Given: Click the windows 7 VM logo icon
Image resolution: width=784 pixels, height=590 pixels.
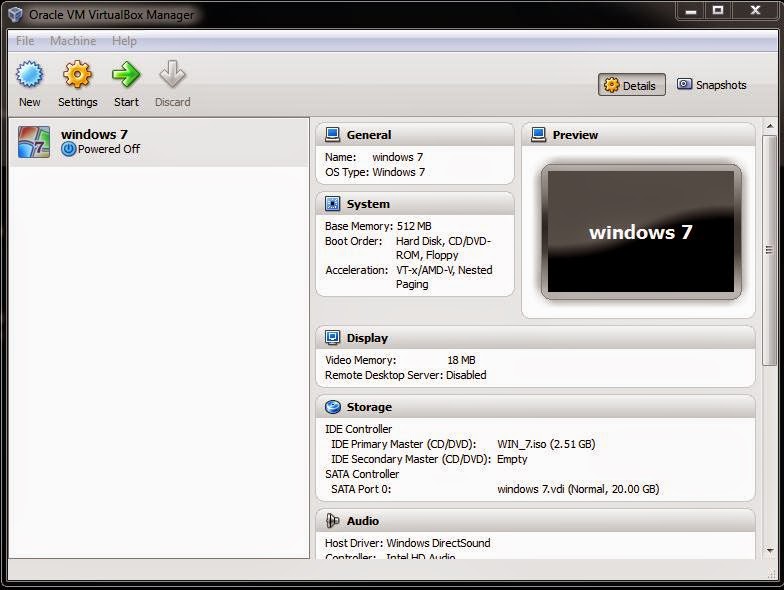Looking at the screenshot, I should point(34,142).
